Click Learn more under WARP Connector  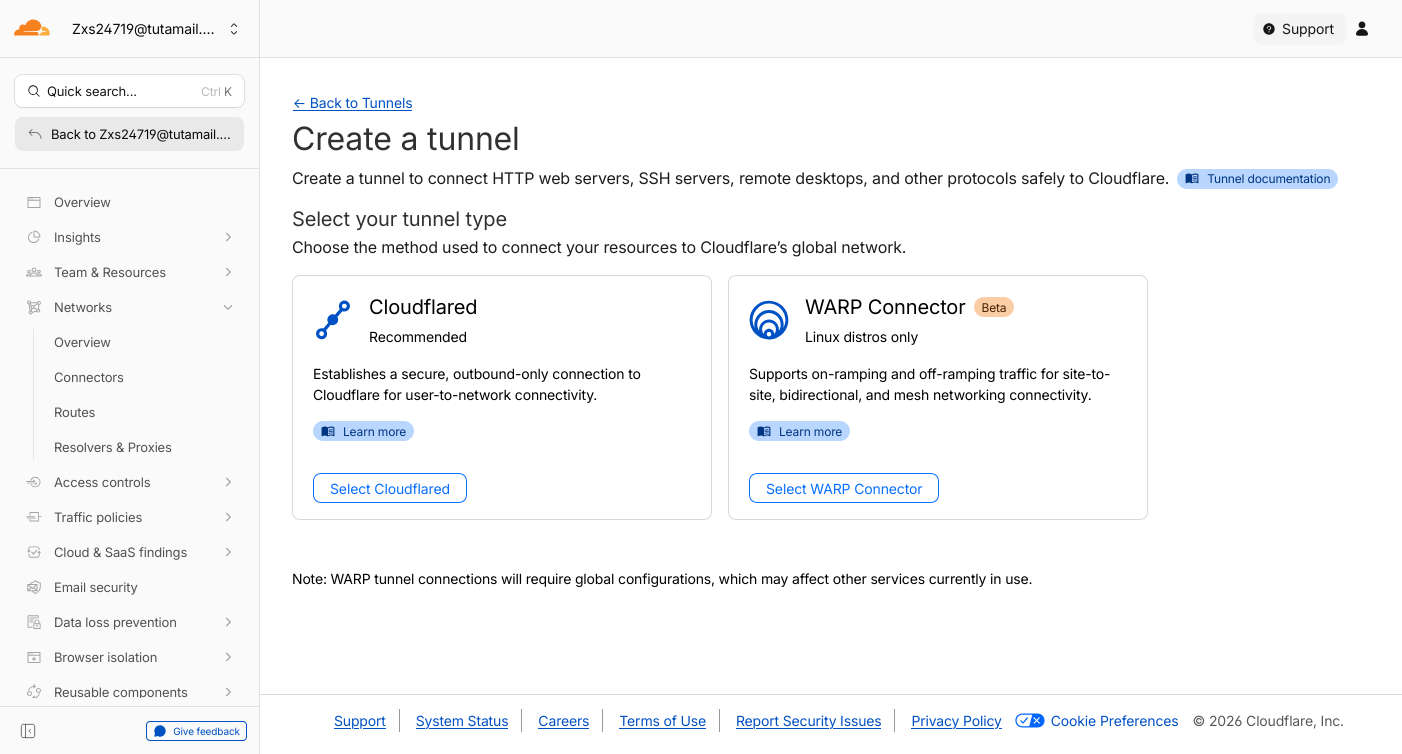click(799, 432)
